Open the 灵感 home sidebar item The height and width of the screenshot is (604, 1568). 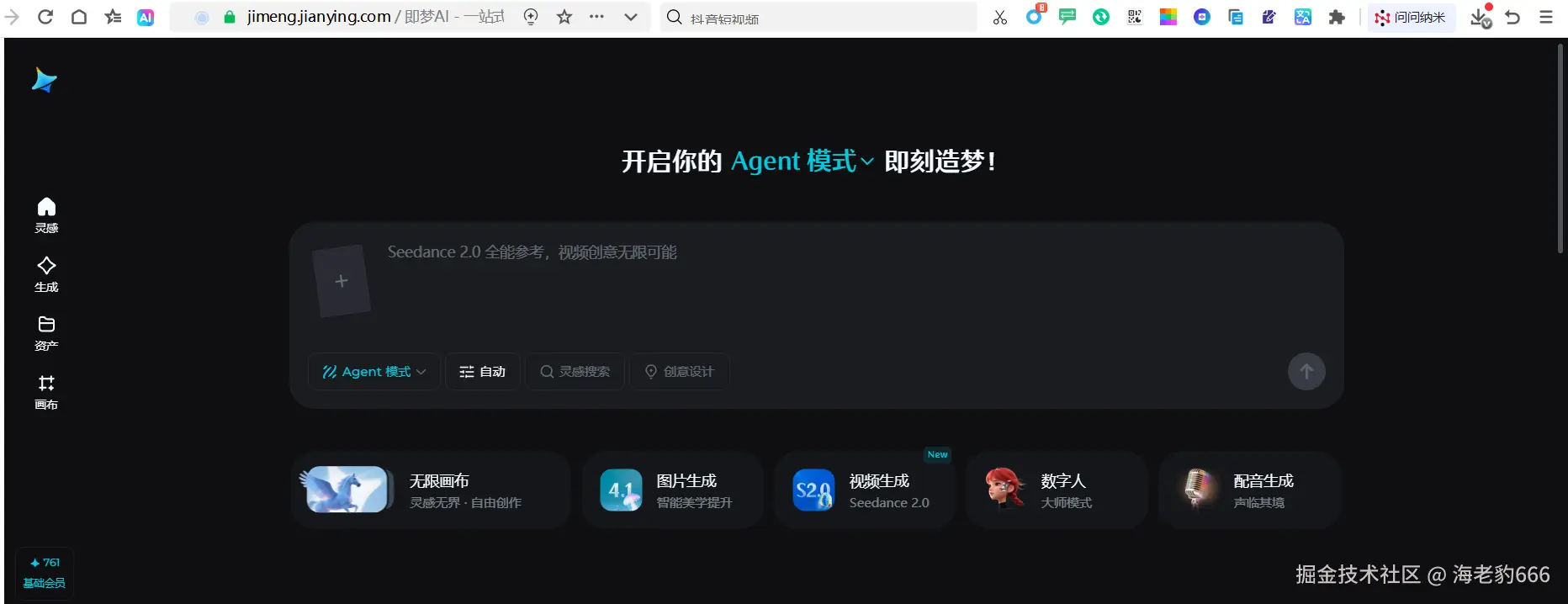click(46, 215)
